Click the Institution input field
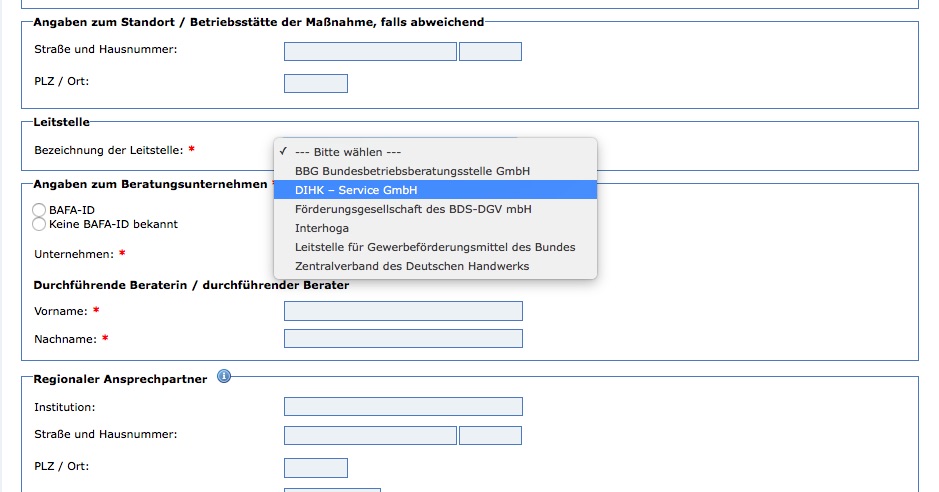 (x=403, y=406)
